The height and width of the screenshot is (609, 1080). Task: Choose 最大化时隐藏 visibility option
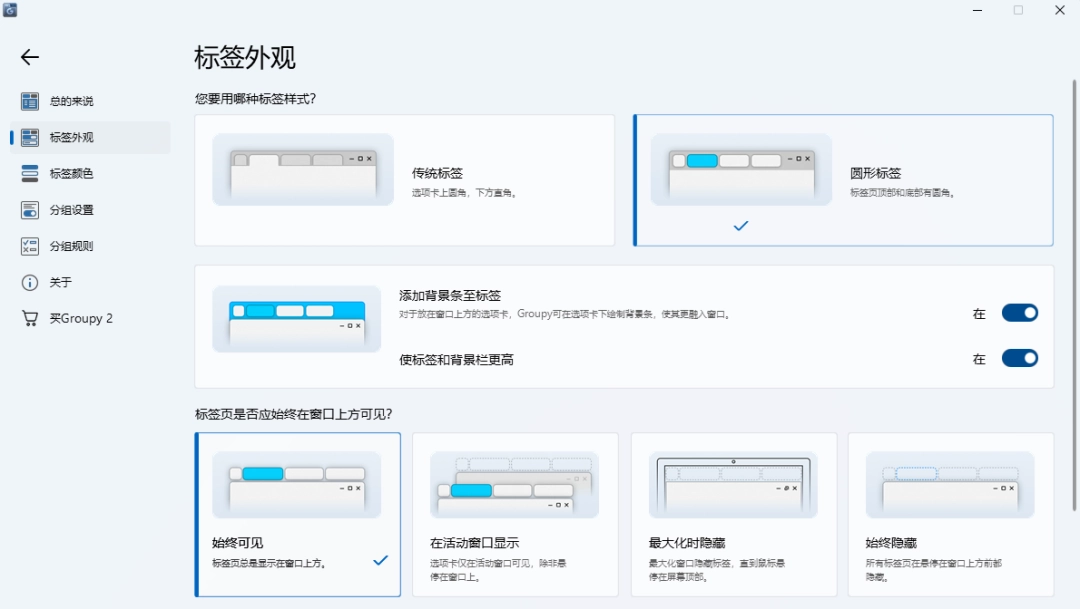(x=733, y=514)
